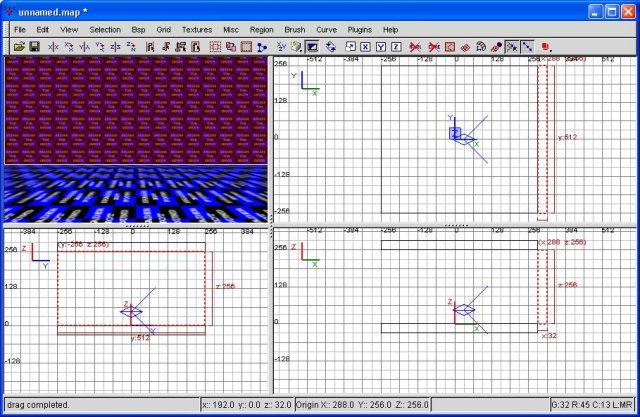Toggle patch drill-down row selection
640x417 pixels.
pos(528,47)
